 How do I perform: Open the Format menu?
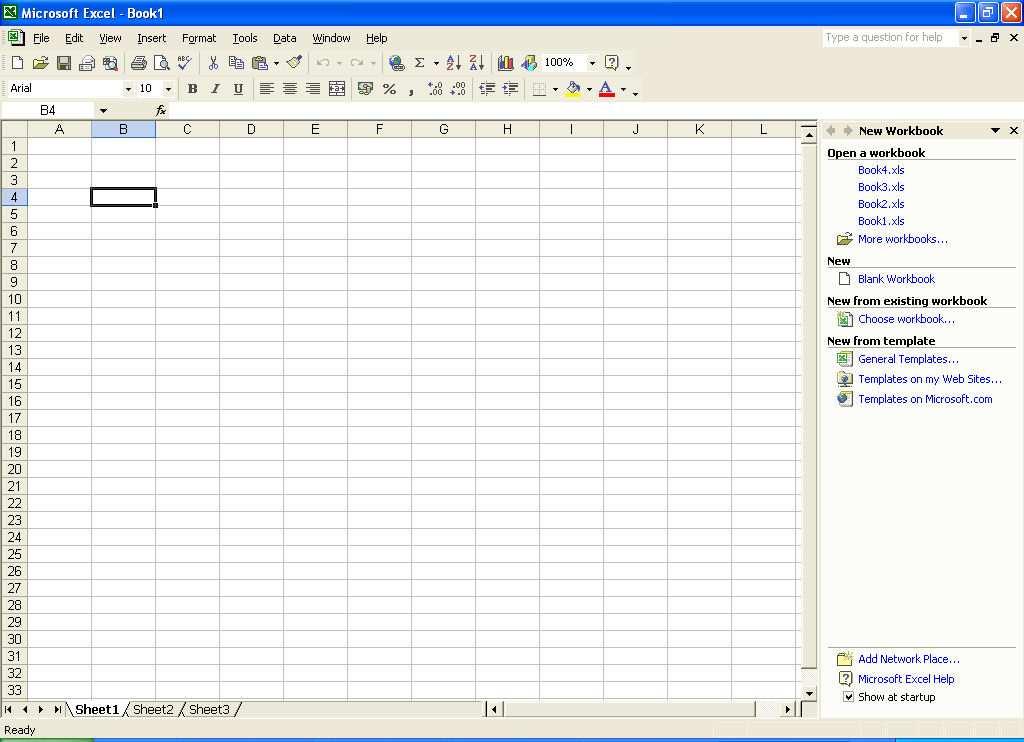[x=199, y=38]
